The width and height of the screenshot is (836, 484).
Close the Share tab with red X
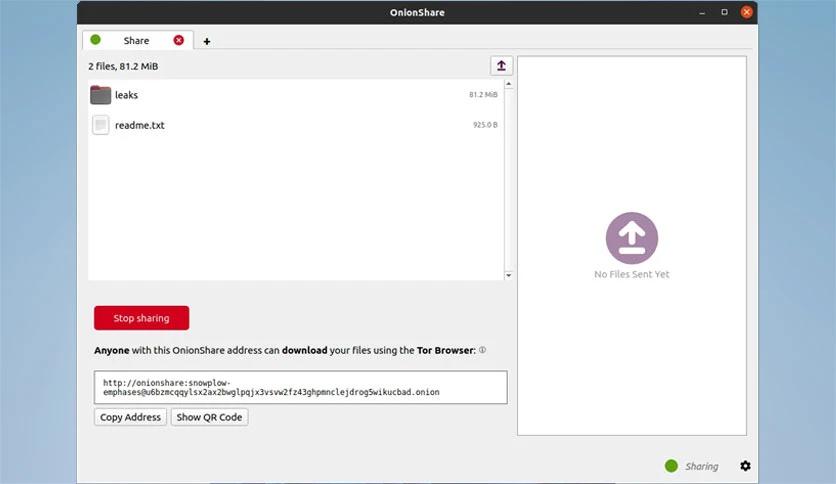click(179, 40)
